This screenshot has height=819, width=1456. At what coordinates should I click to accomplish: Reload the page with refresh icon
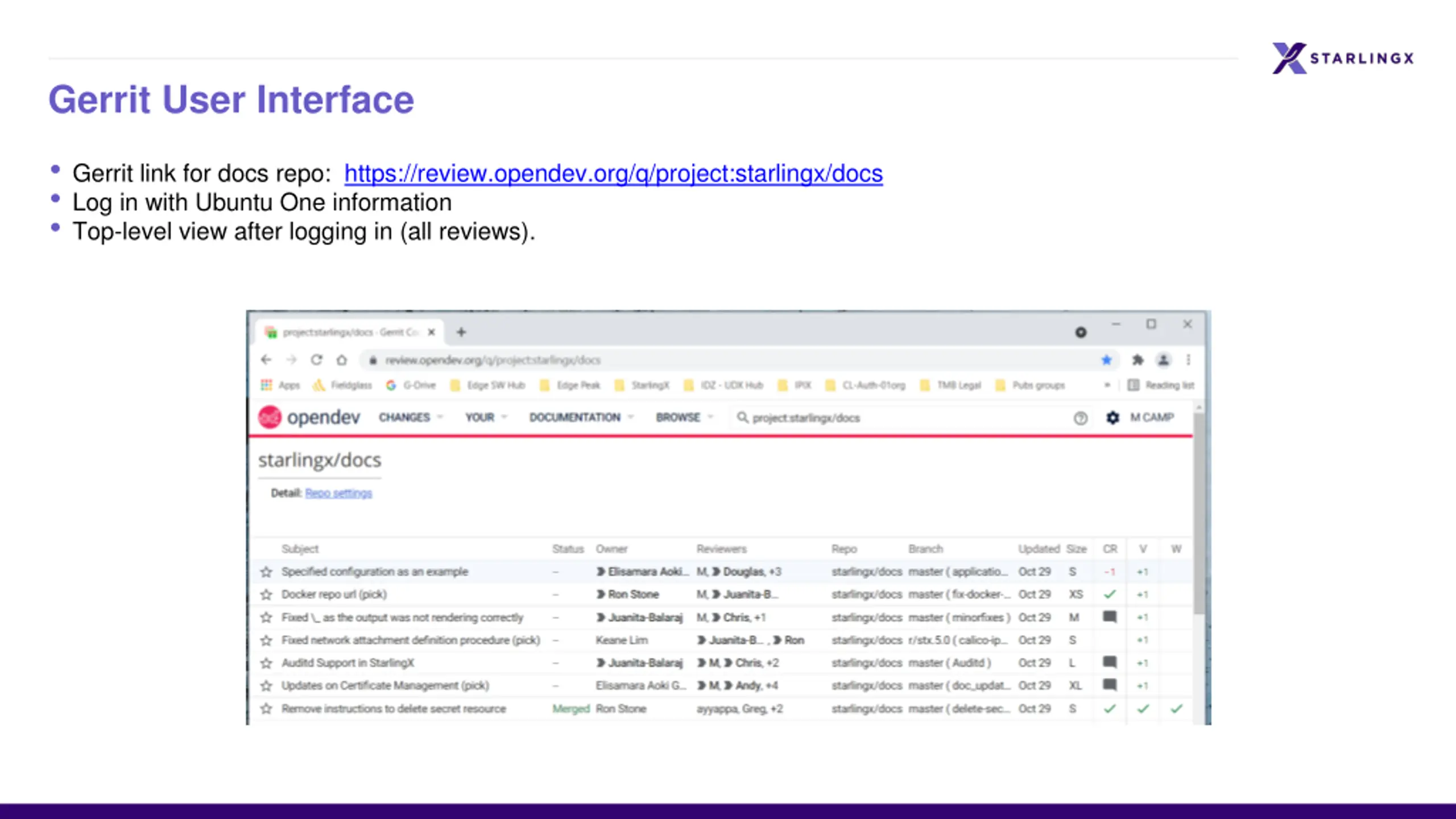click(317, 360)
